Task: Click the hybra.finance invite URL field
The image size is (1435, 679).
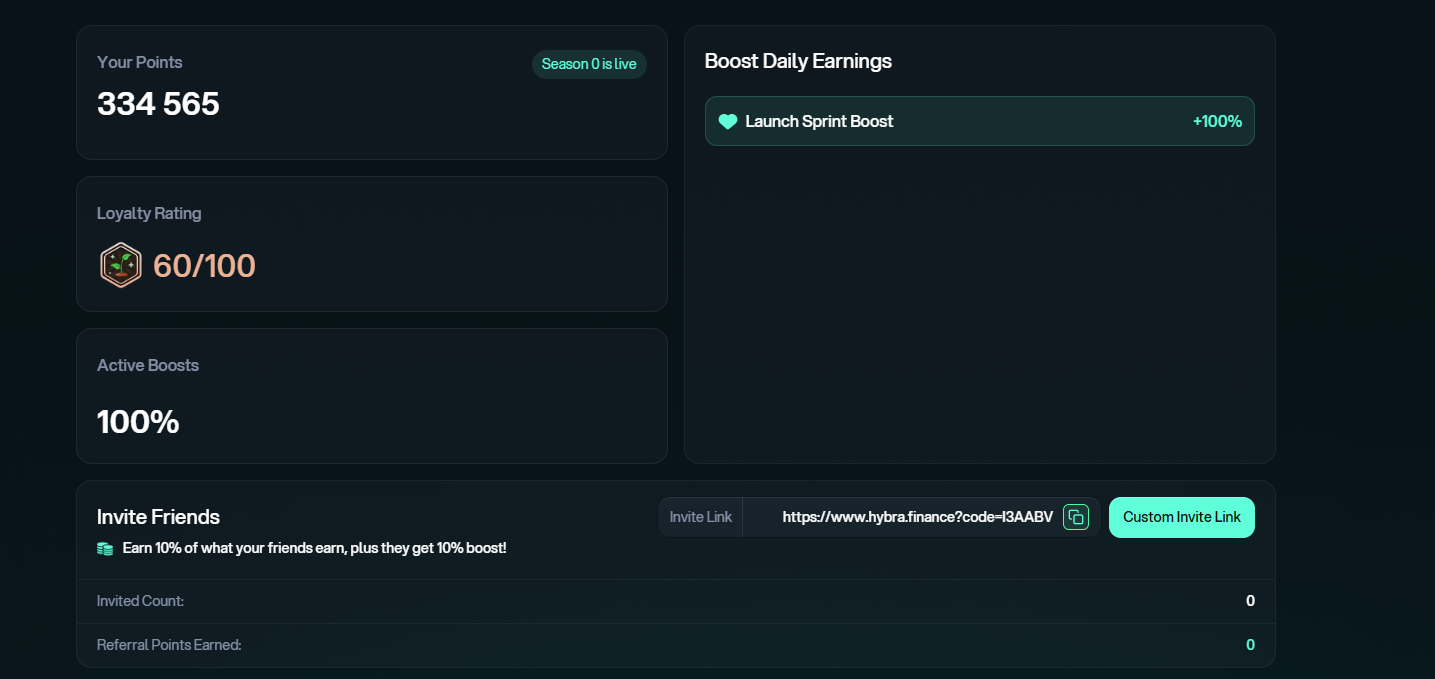Action: [x=916, y=517]
